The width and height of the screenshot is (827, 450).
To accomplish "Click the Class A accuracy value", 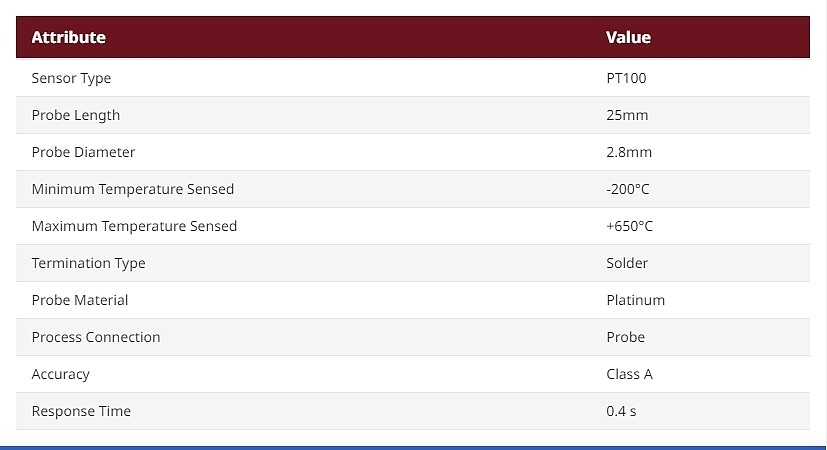I will tap(630, 374).
